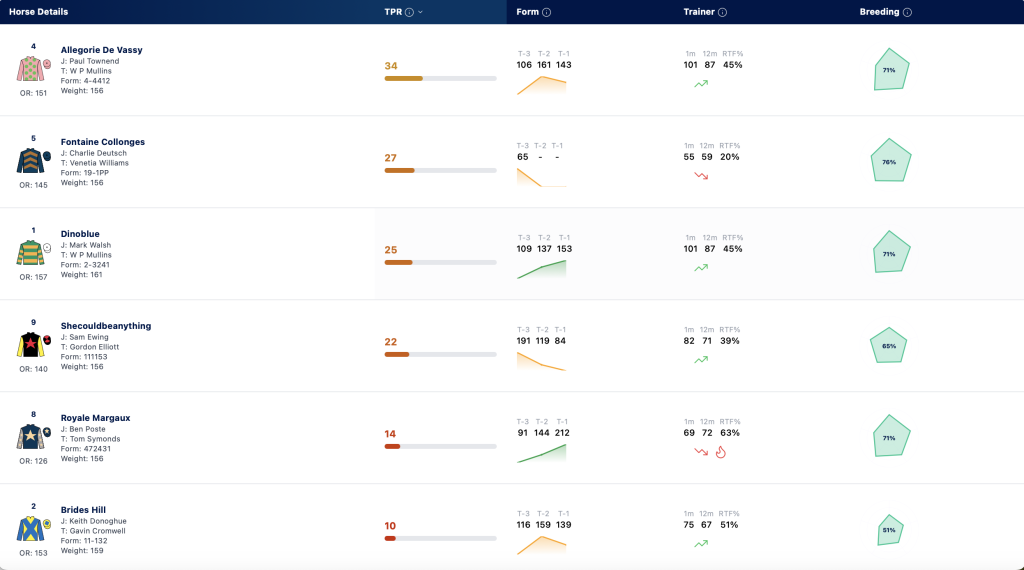Click Fontaine Collonges' red downward trend arrow
1024x570 pixels.
coord(701,176)
